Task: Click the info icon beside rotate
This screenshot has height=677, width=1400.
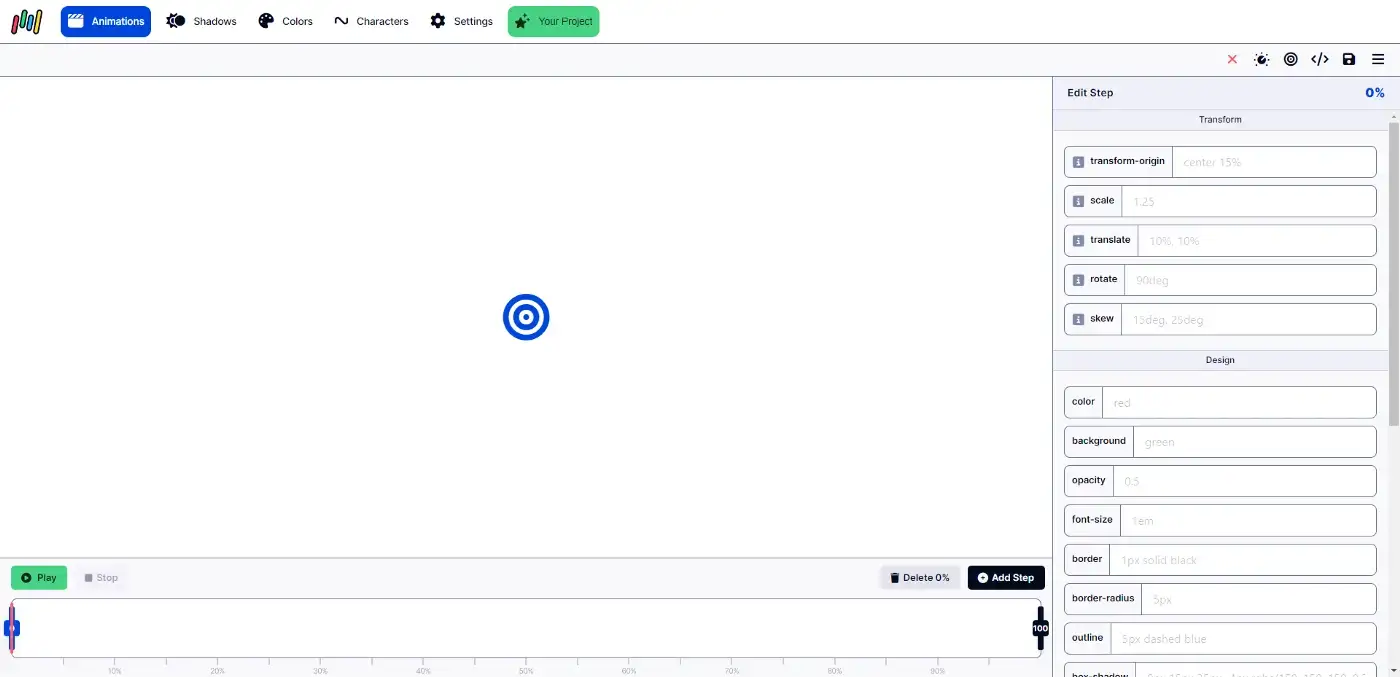Action: coord(1078,280)
